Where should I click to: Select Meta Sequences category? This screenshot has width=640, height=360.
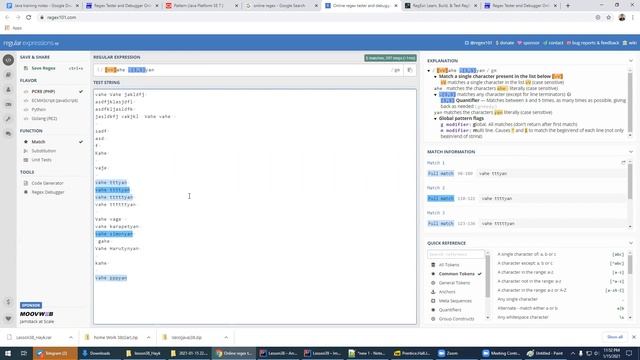456,301
